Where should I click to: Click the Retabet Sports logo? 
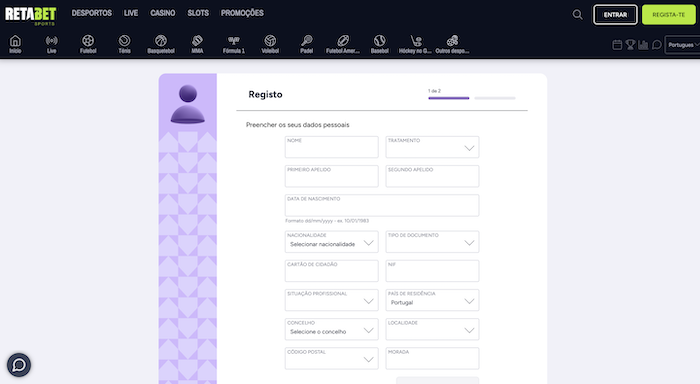tap(31, 15)
